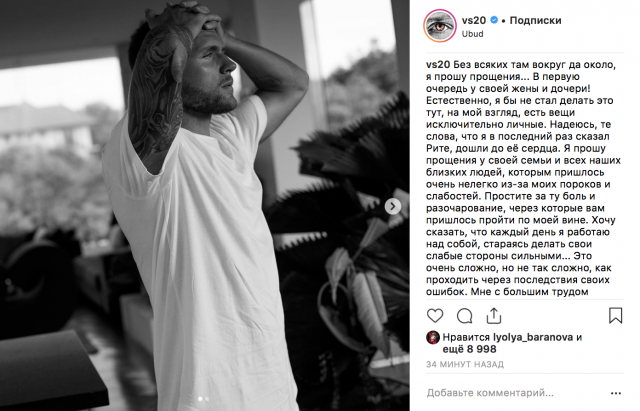640x411 pixels.
Task: Open lyolya_baranova profile from likes
Action: pyautogui.click(x=533, y=338)
